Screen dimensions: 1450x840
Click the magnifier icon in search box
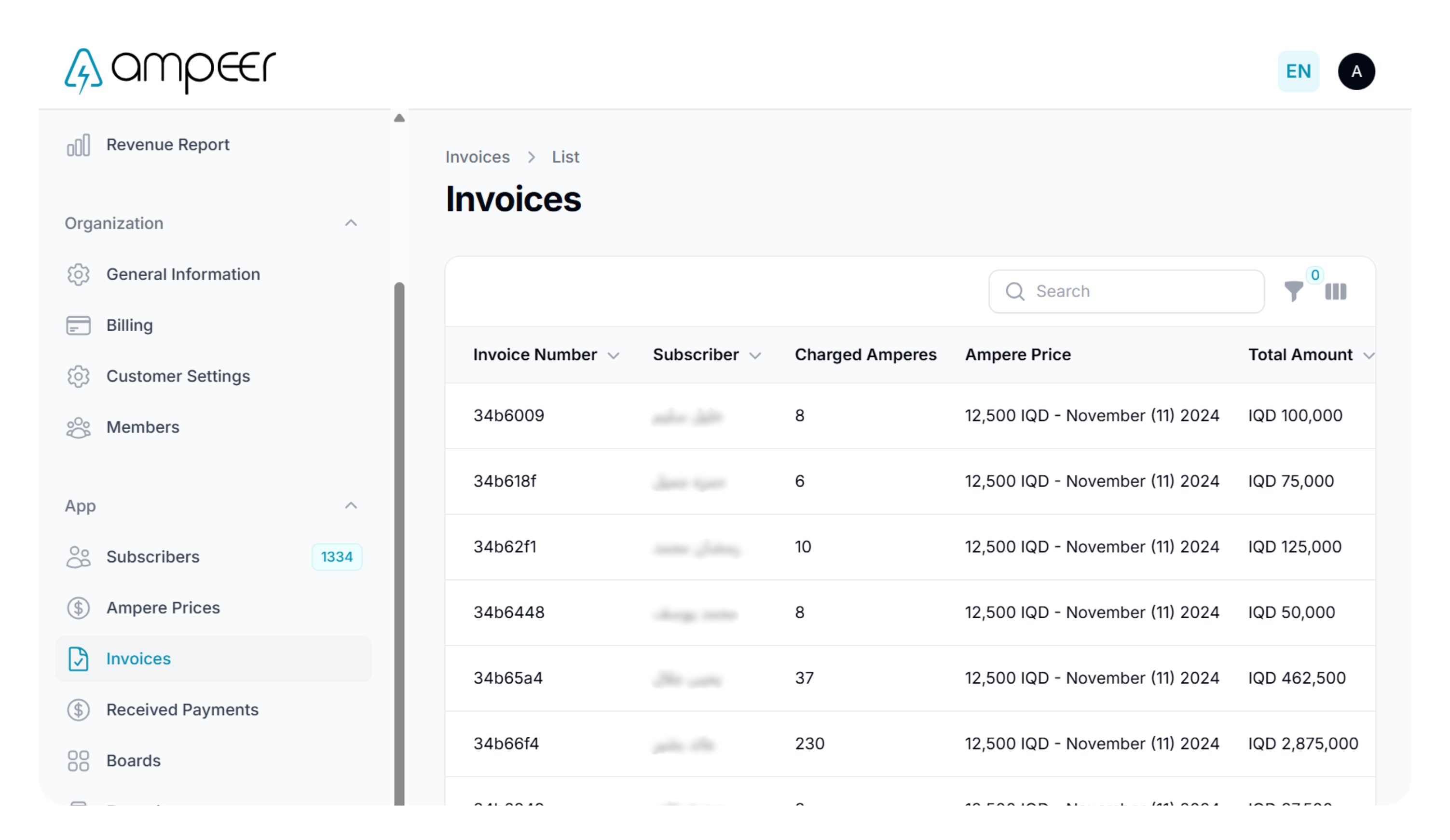[1015, 292]
